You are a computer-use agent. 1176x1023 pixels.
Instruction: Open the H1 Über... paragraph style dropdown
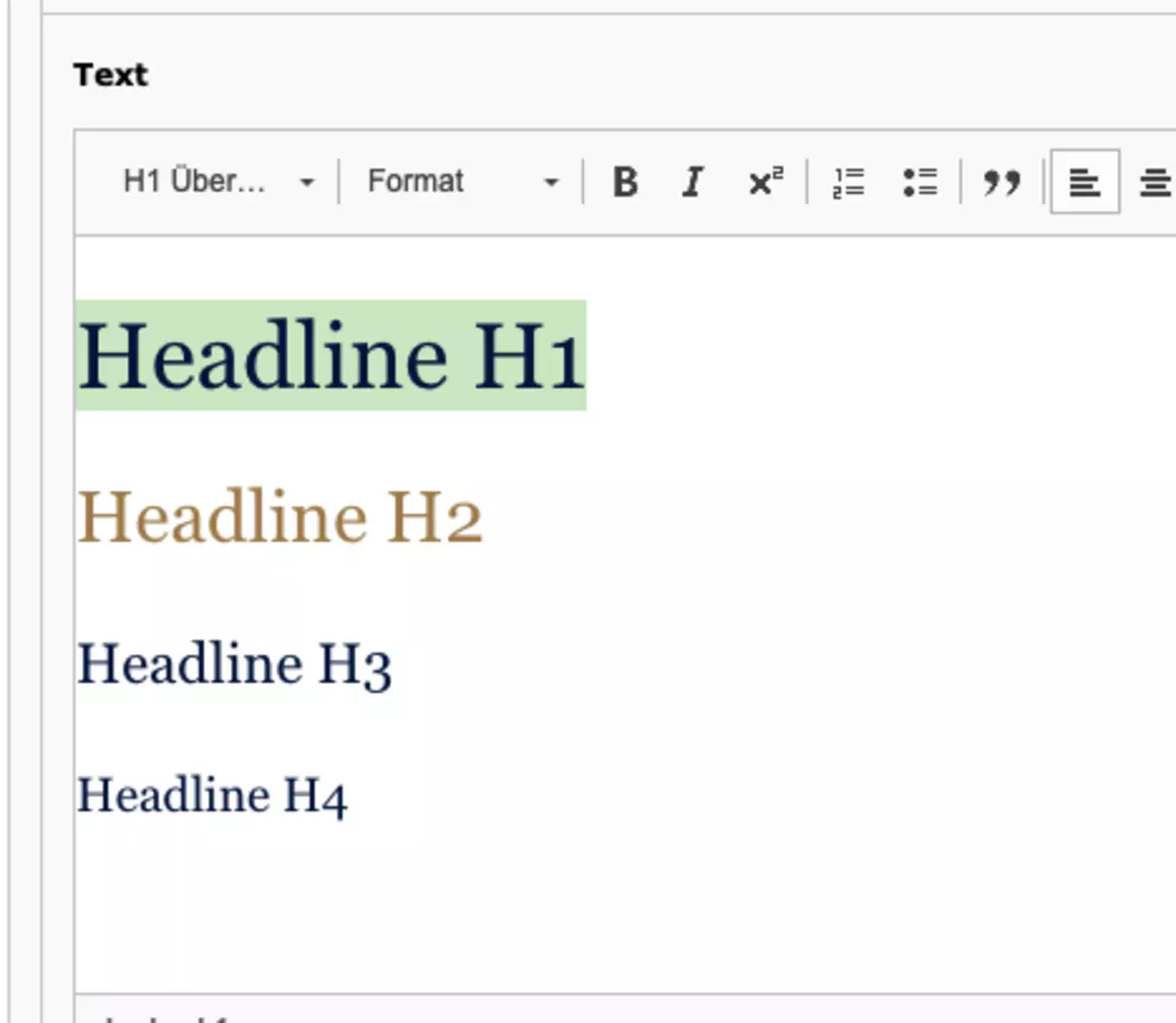(x=217, y=182)
